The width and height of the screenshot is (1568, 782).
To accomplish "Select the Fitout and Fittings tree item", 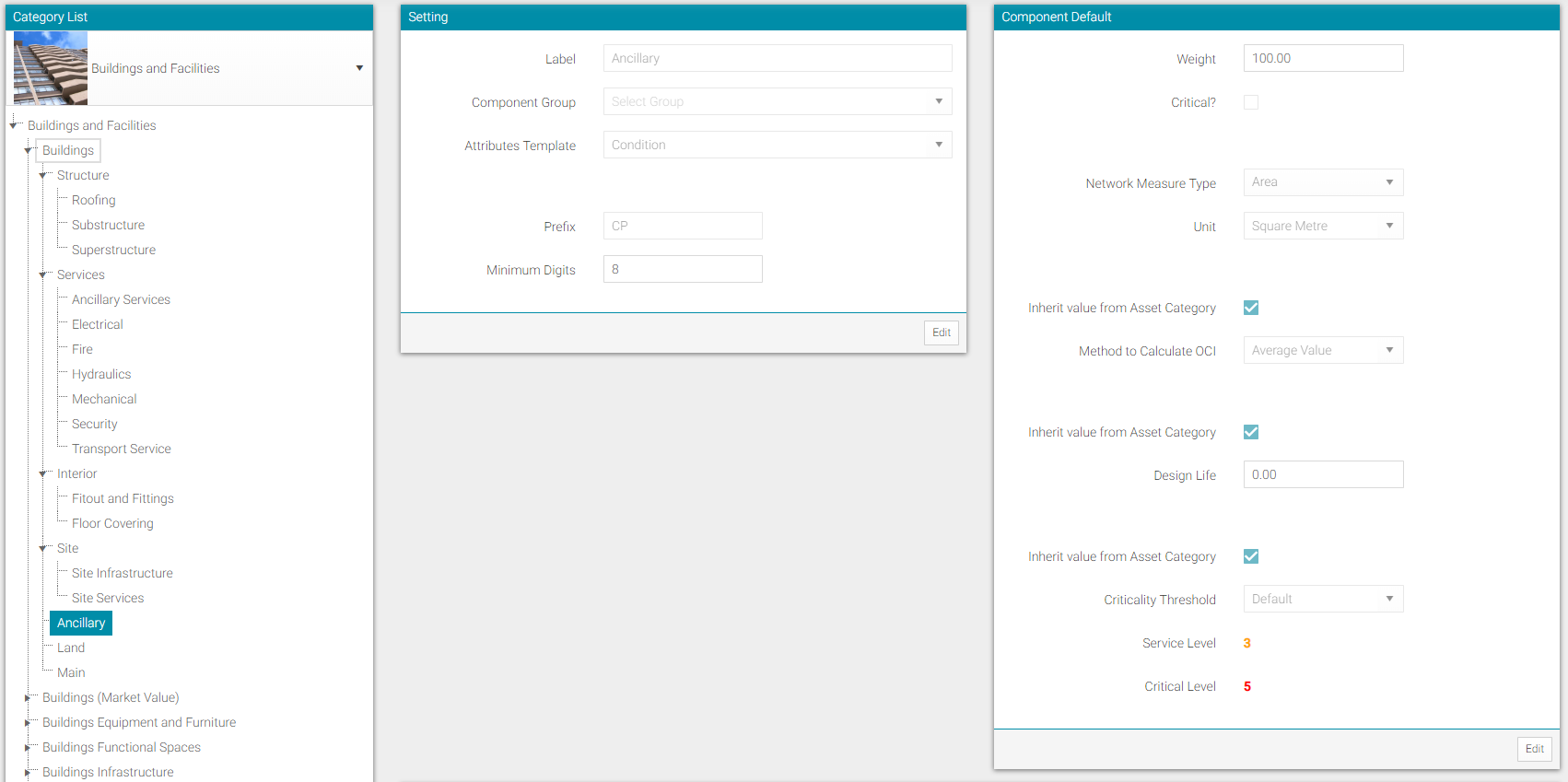I will pos(123,498).
